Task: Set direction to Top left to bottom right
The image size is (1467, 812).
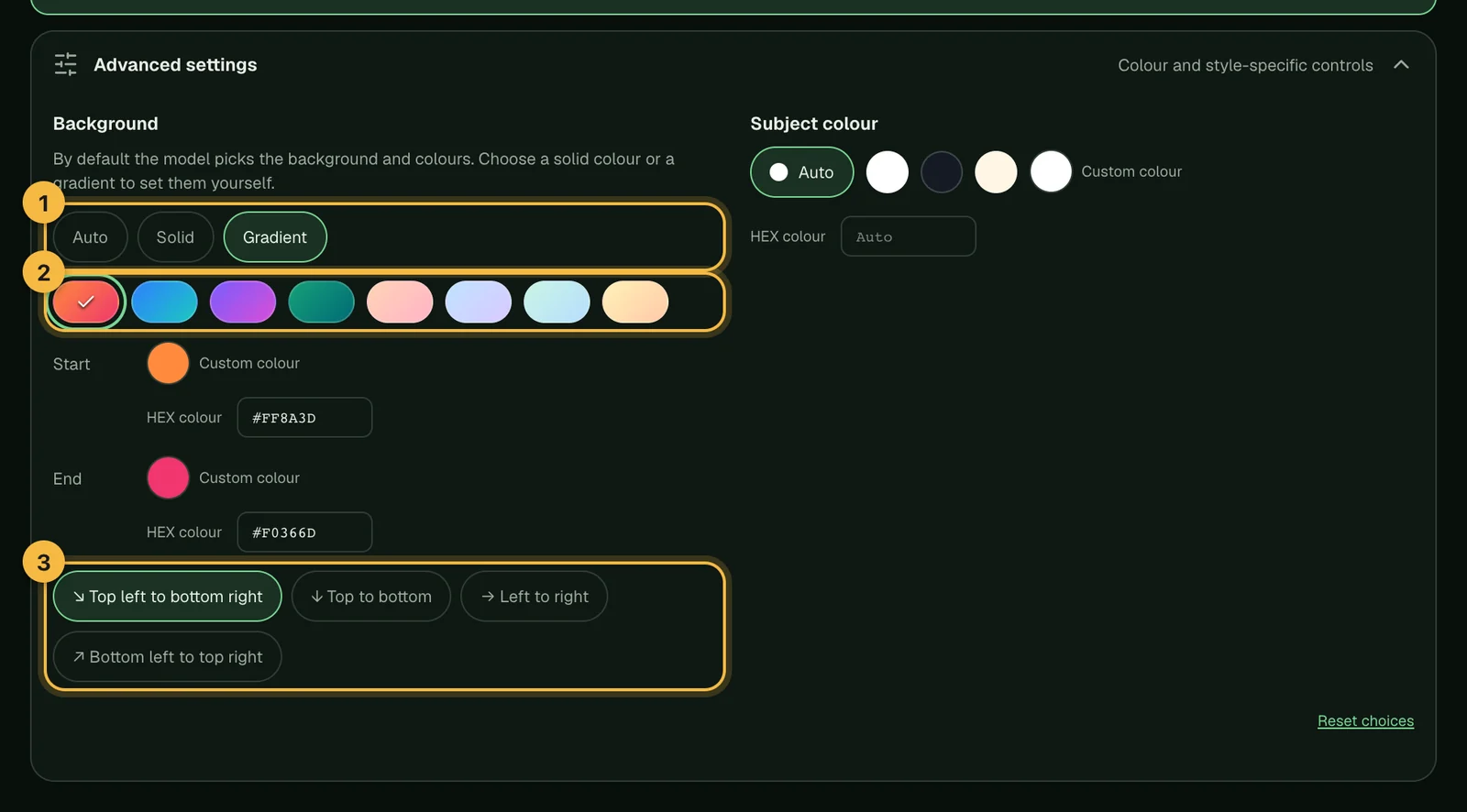Action: coord(168,597)
